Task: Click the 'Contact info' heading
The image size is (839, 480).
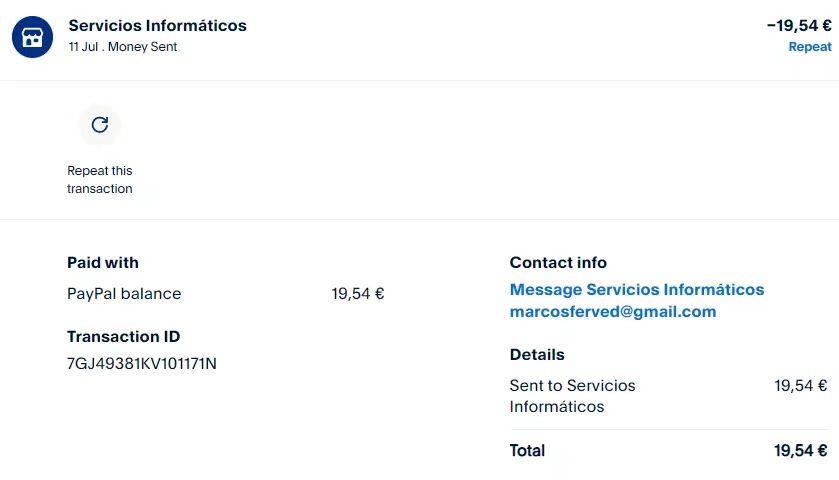Action: pyautogui.click(x=558, y=263)
